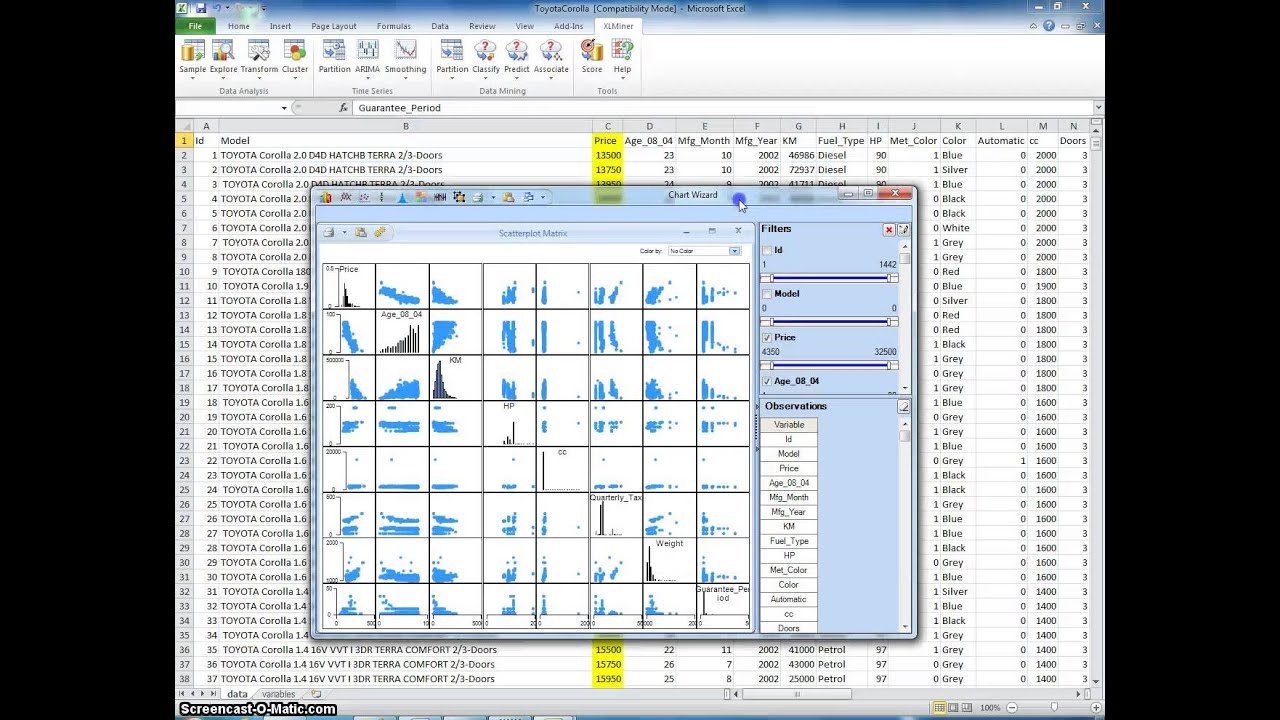Viewport: 1280px width, 720px height.
Task: Select column E header in spreadsheet
Action: click(x=704, y=126)
